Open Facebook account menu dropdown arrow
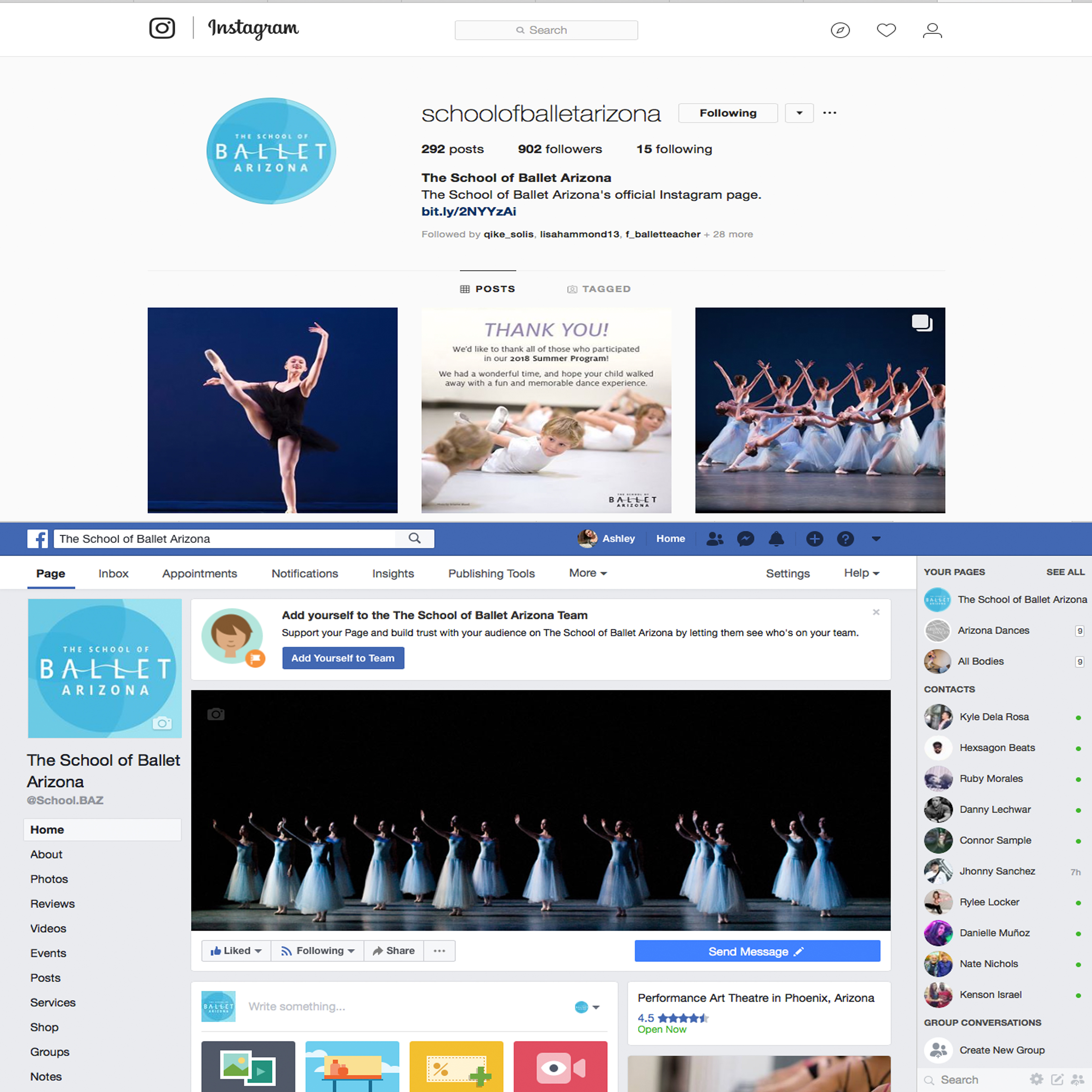Image resolution: width=1092 pixels, height=1092 pixels. click(876, 539)
